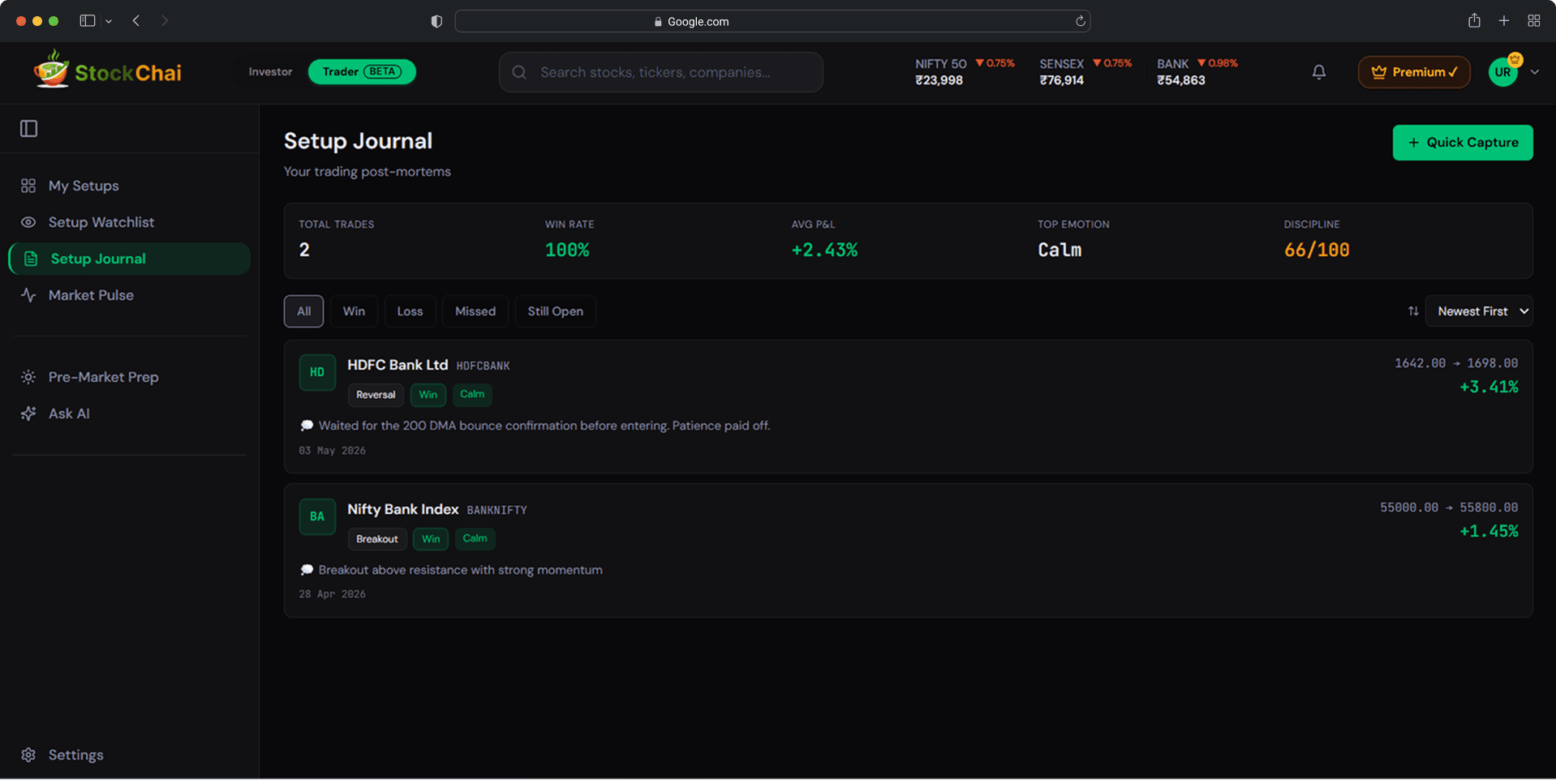Image resolution: width=1556 pixels, height=784 pixels.
Task: Collapse the left sidebar panel icon
Action: coord(29,128)
